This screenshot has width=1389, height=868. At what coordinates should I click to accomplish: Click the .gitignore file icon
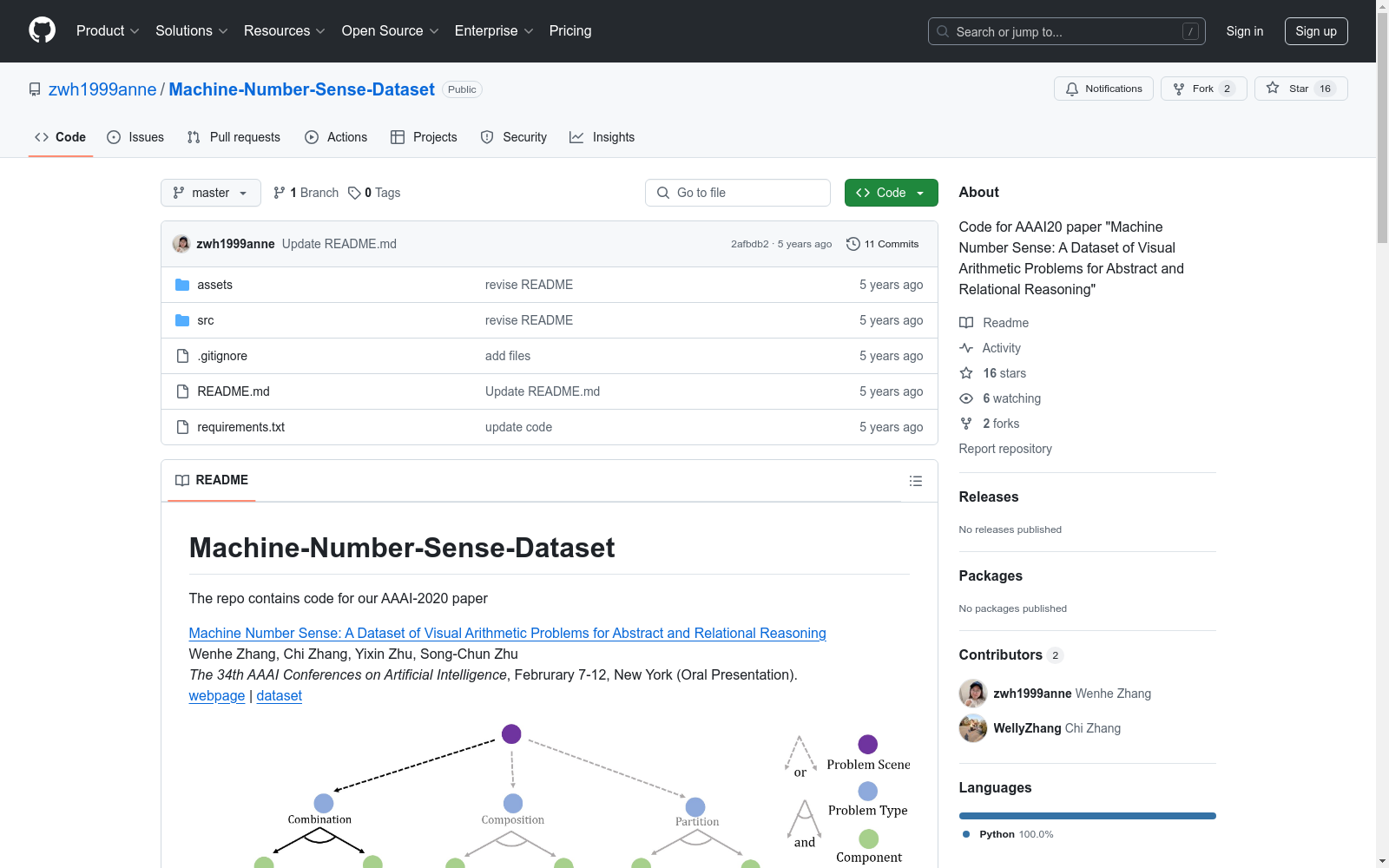coord(182,356)
